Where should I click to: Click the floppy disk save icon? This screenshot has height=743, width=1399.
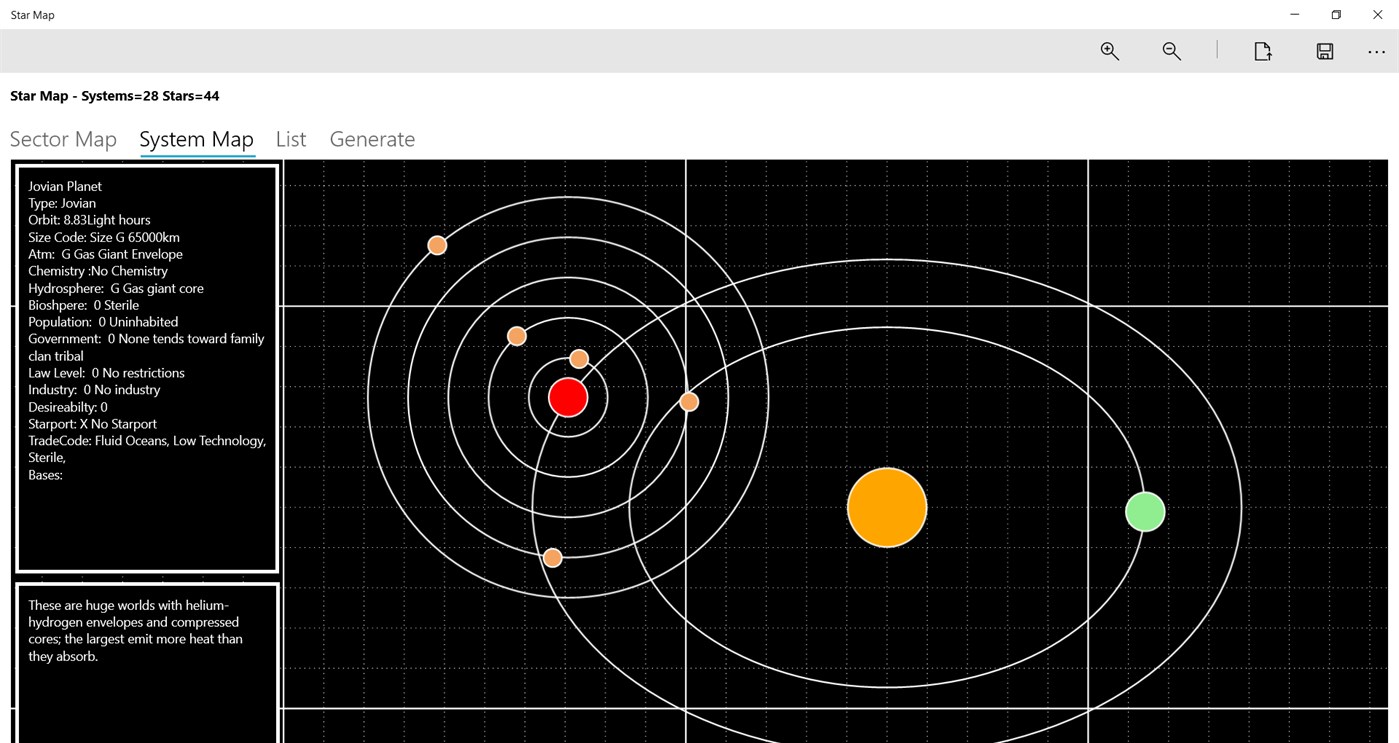pyautogui.click(x=1324, y=51)
